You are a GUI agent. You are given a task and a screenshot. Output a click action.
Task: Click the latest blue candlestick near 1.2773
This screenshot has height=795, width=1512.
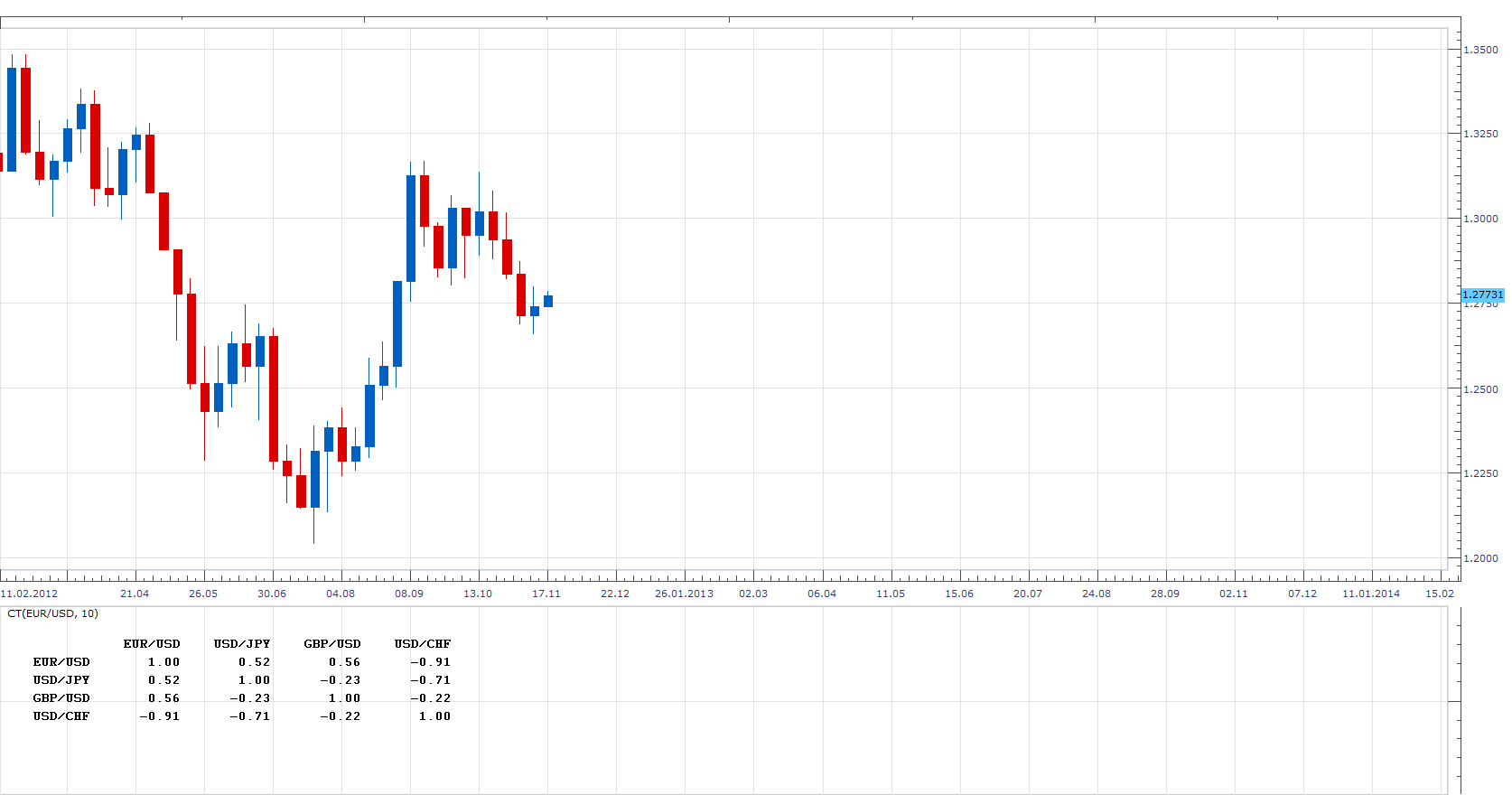548,301
